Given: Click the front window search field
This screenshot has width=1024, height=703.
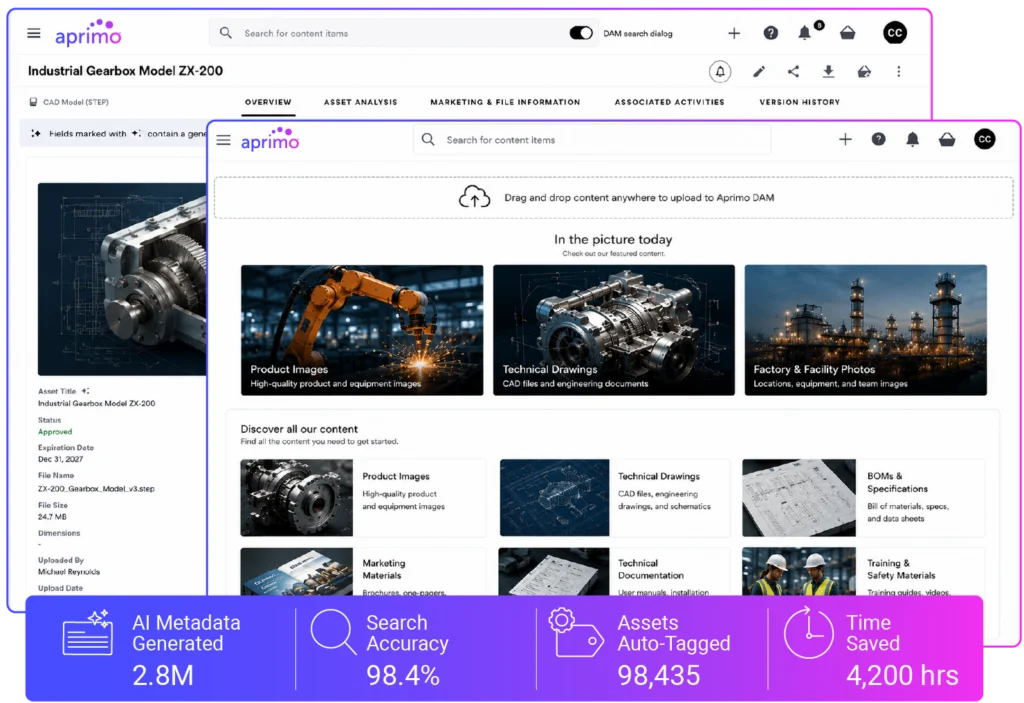Looking at the screenshot, I should pos(592,139).
